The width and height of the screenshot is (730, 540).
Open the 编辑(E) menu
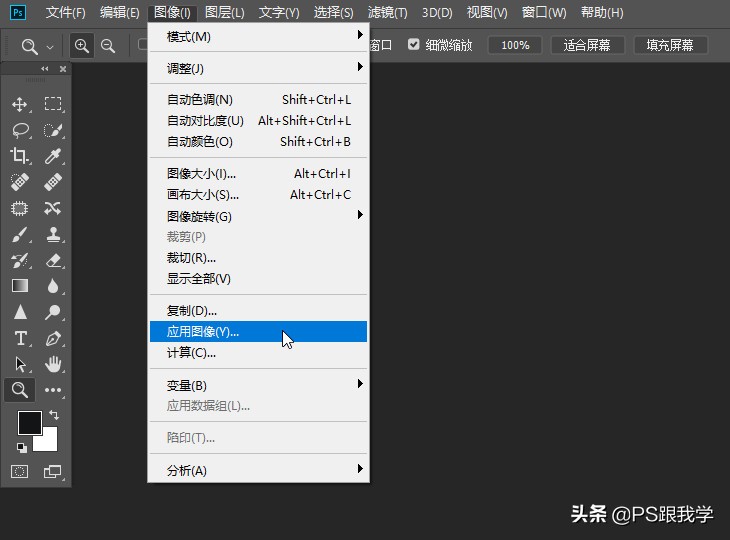(120, 12)
